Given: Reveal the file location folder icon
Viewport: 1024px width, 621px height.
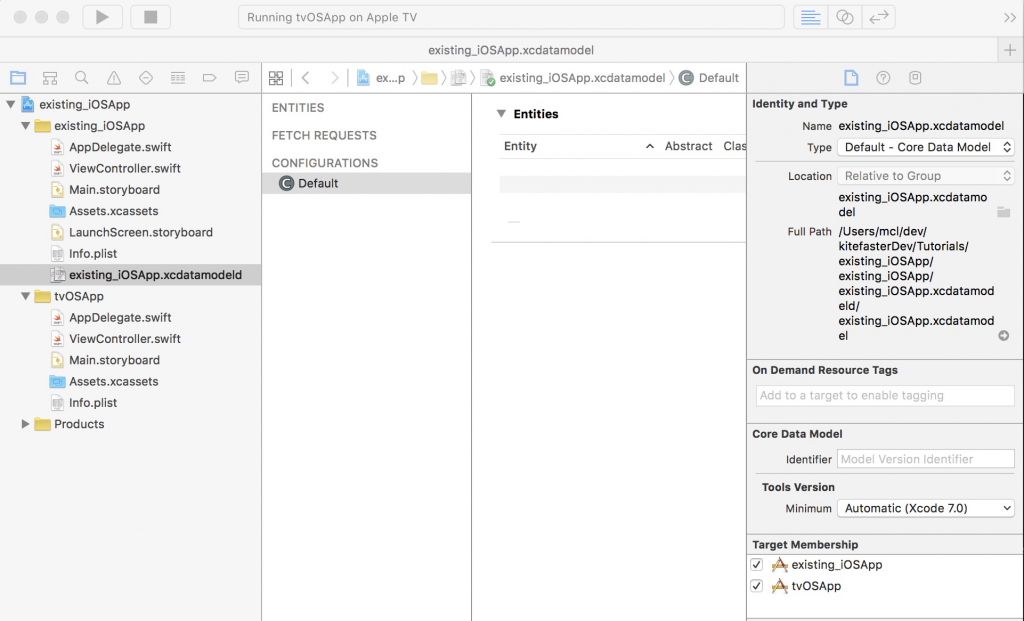Looking at the screenshot, I should pyautogui.click(x=1004, y=212).
